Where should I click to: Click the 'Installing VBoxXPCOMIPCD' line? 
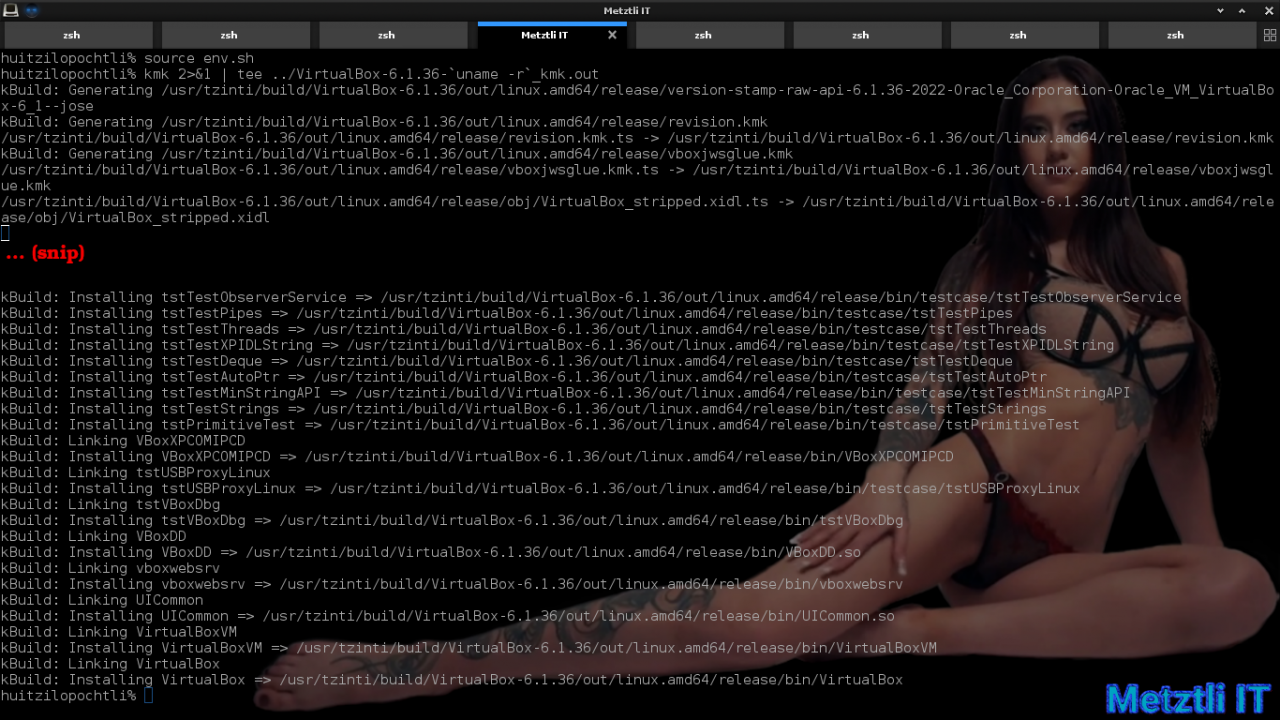[x=477, y=456]
